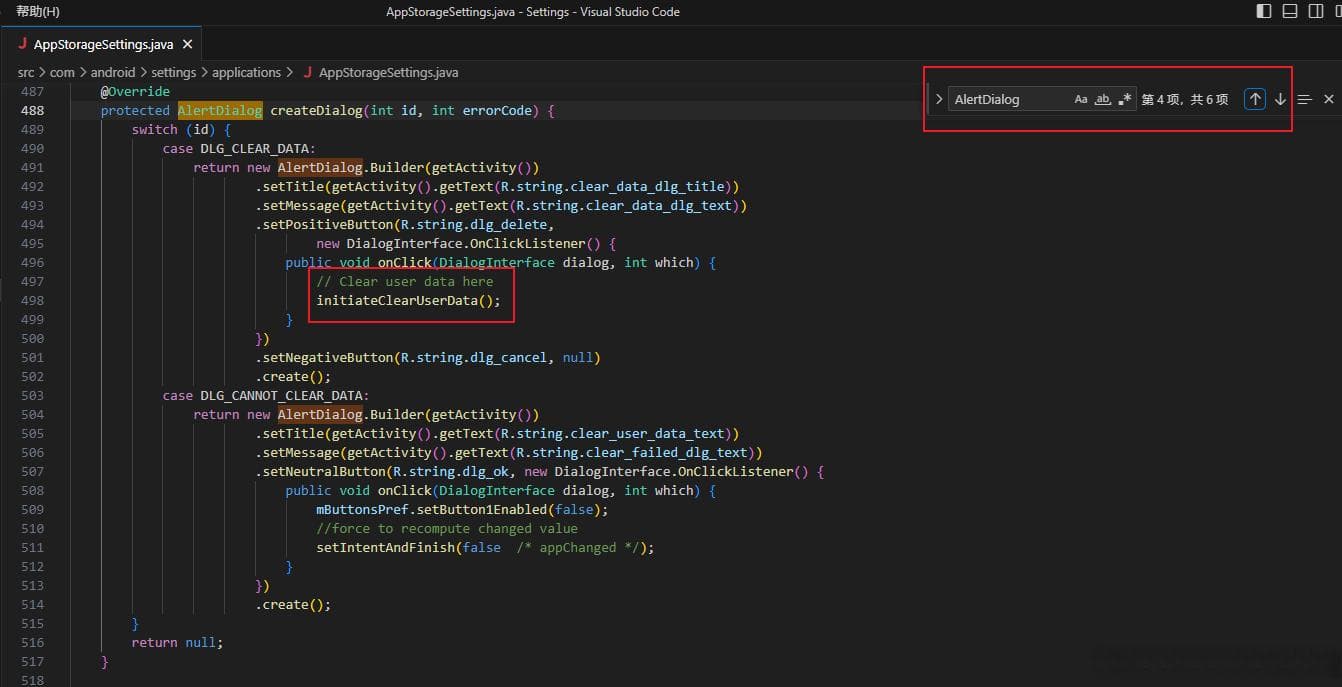Viewport: 1342px width, 687px height.
Task: Focus the find input containing AlertDialog
Action: tap(1008, 99)
